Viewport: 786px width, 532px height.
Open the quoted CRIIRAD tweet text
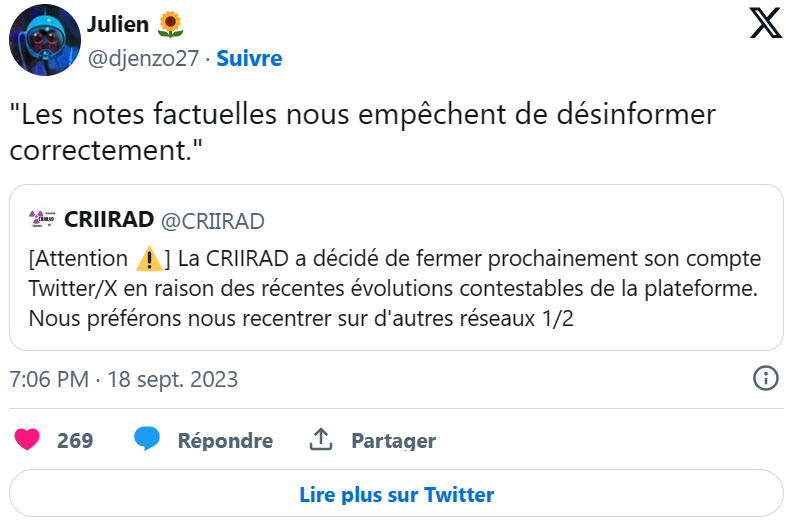click(x=395, y=290)
